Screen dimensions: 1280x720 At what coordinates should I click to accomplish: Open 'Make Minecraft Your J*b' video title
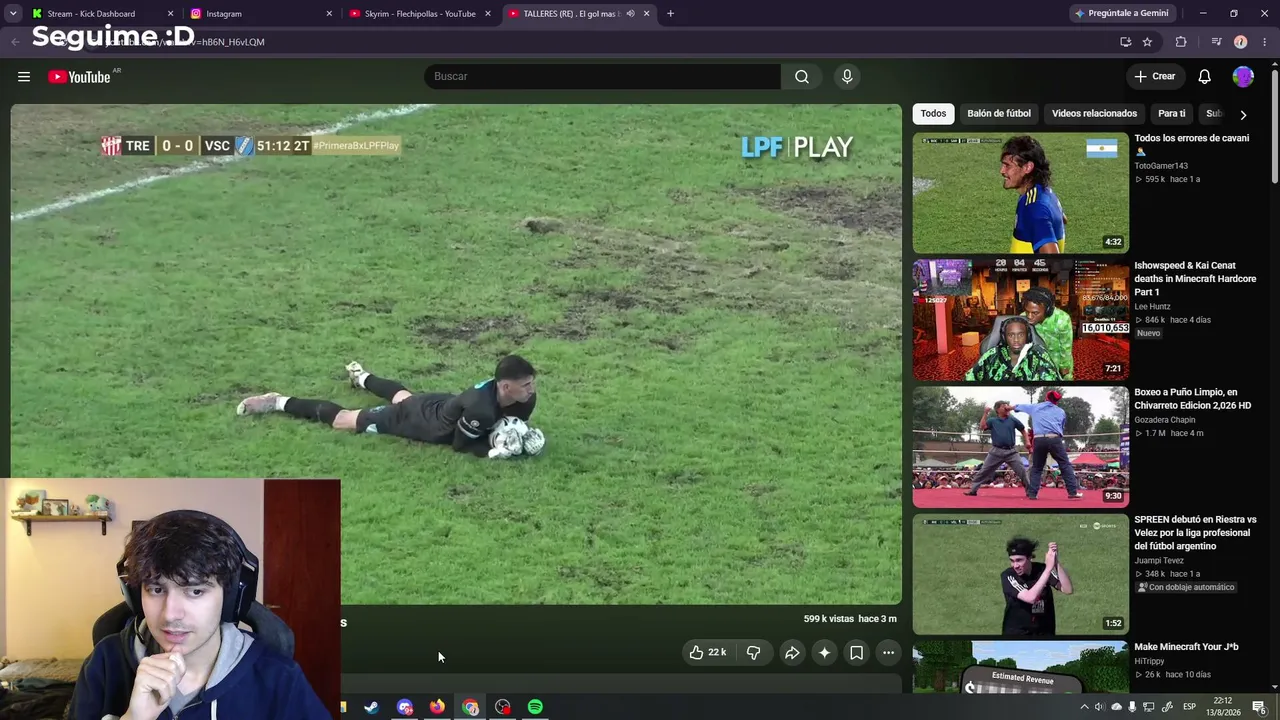pyautogui.click(x=1186, y=647)
